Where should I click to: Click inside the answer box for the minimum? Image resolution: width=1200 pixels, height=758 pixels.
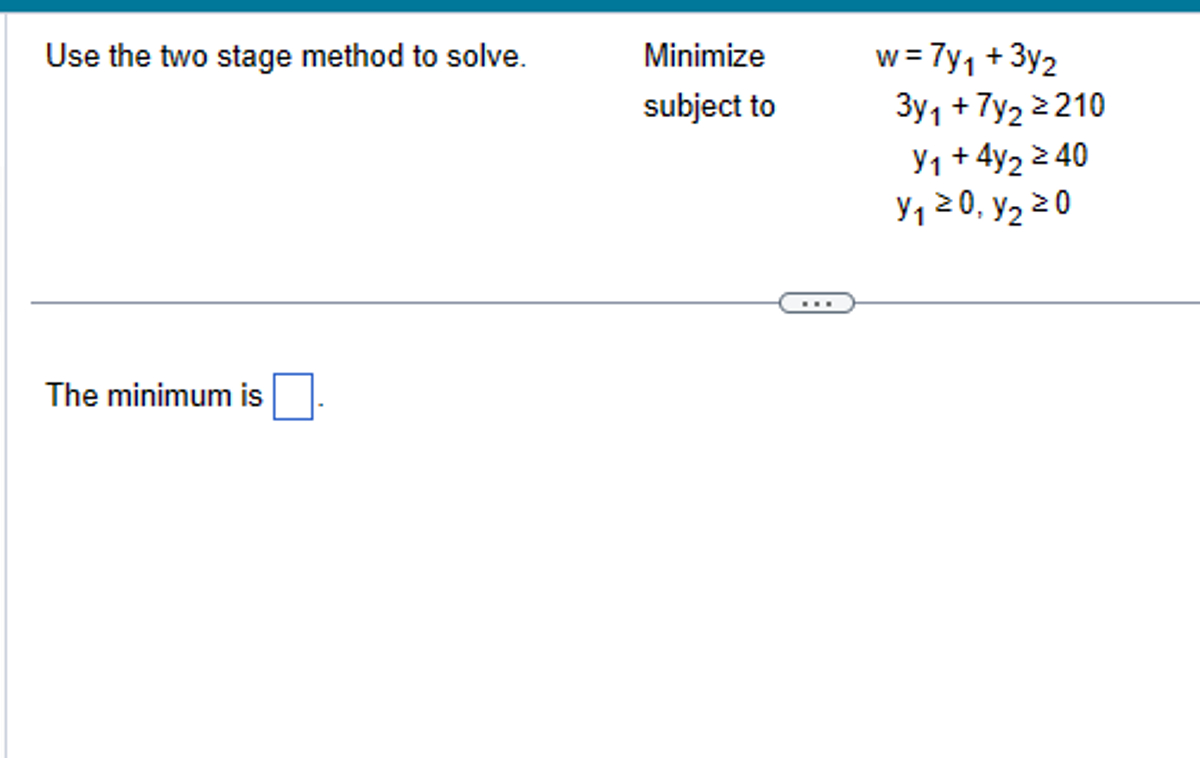coord(292,397)
